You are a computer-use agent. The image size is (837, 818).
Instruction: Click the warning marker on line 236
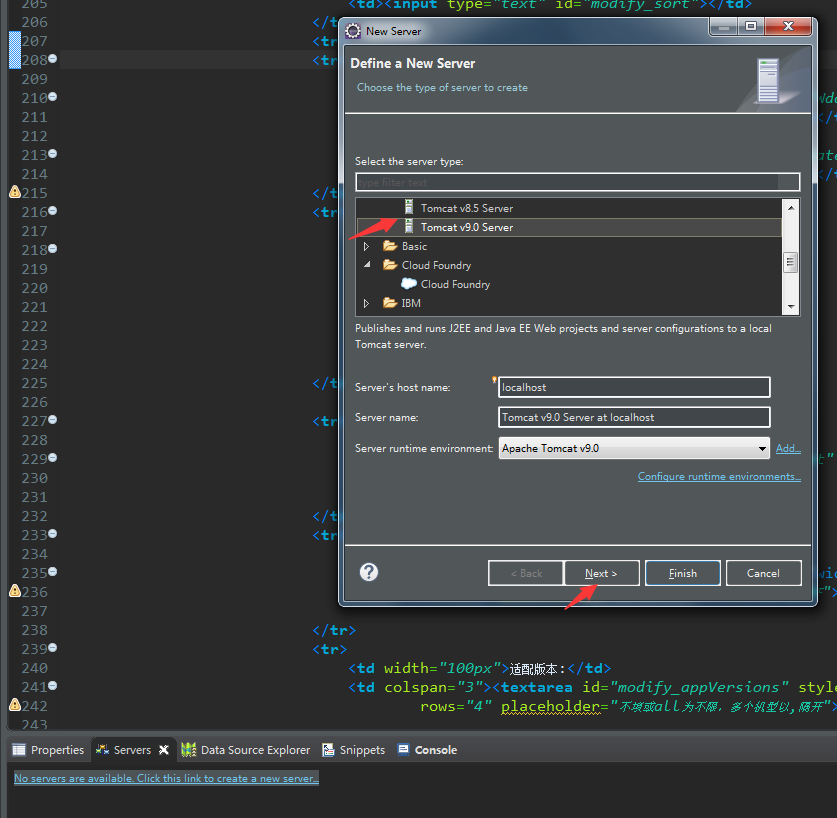[15, 591]
